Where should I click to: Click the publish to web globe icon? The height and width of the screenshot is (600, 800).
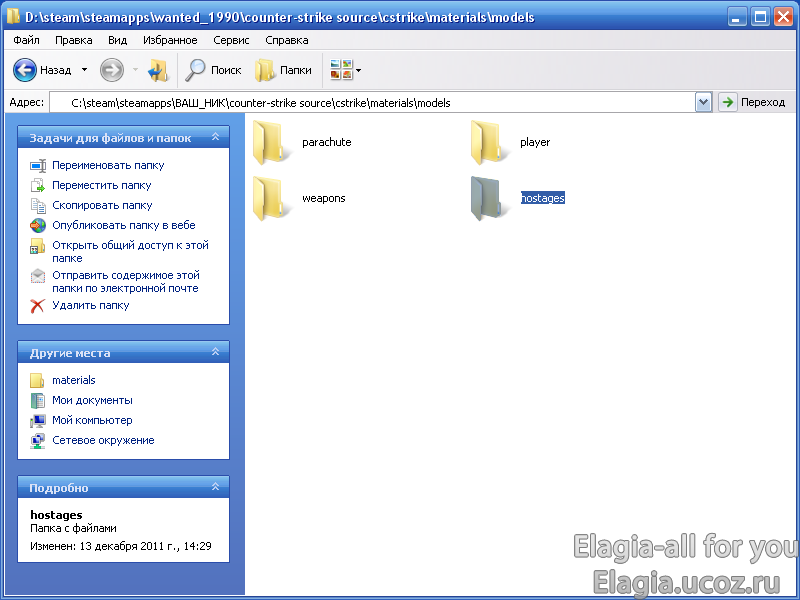38,225
